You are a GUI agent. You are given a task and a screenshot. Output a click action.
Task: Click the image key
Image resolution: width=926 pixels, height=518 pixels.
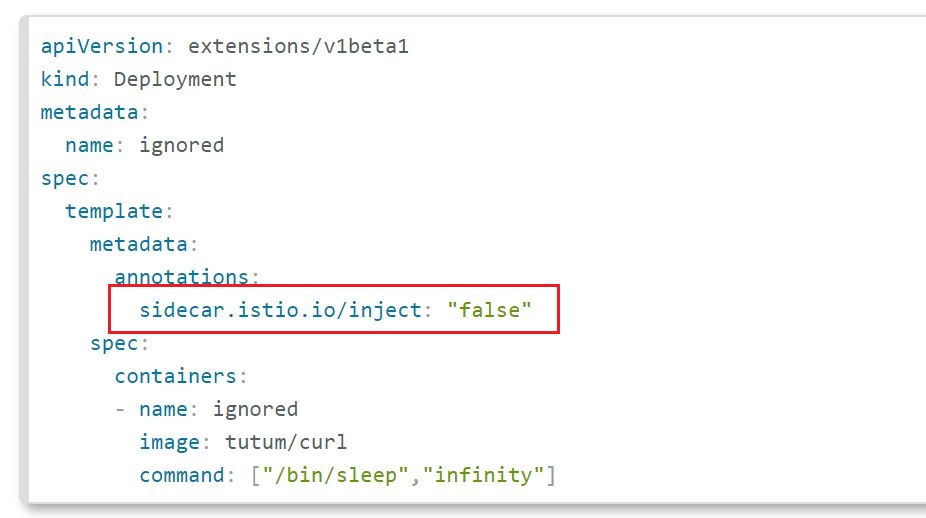click(168, 442)
